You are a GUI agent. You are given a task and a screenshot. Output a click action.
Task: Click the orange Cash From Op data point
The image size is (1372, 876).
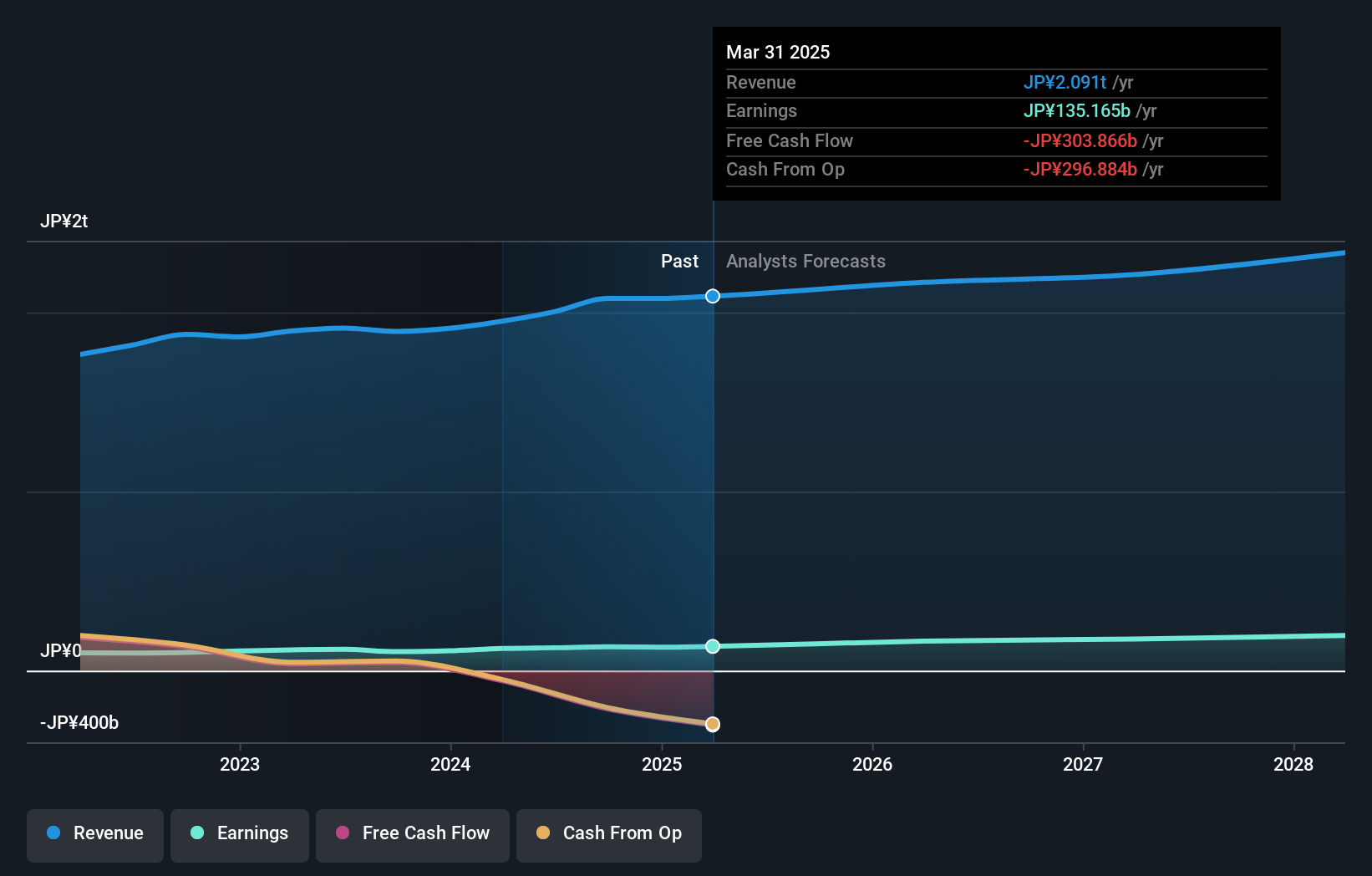pos(713,724)
